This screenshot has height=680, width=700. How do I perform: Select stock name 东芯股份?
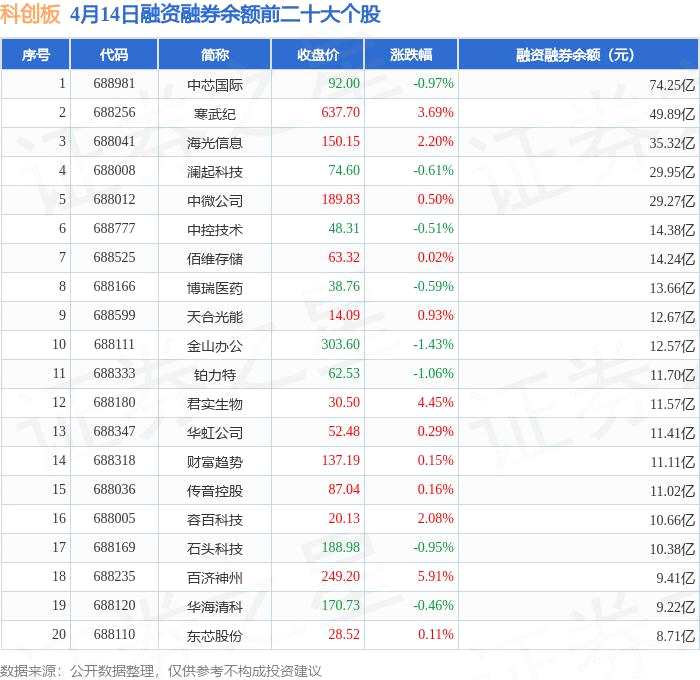[215, 636]
